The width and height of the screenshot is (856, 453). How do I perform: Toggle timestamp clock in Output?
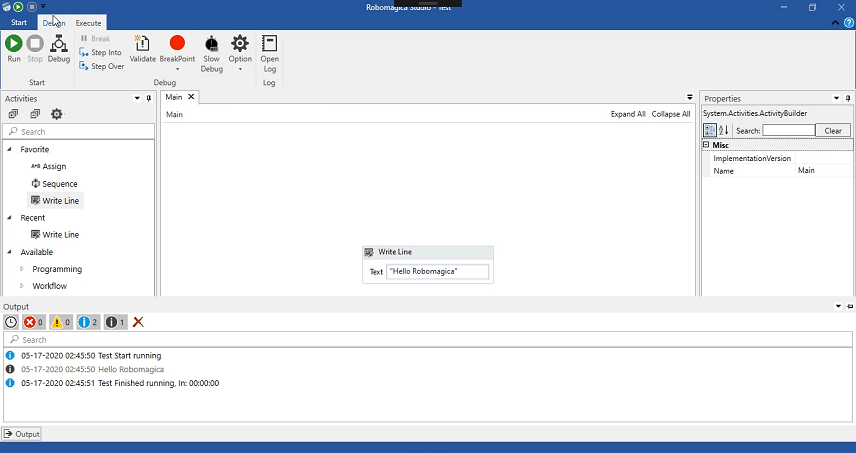click(x=11, y=322)
